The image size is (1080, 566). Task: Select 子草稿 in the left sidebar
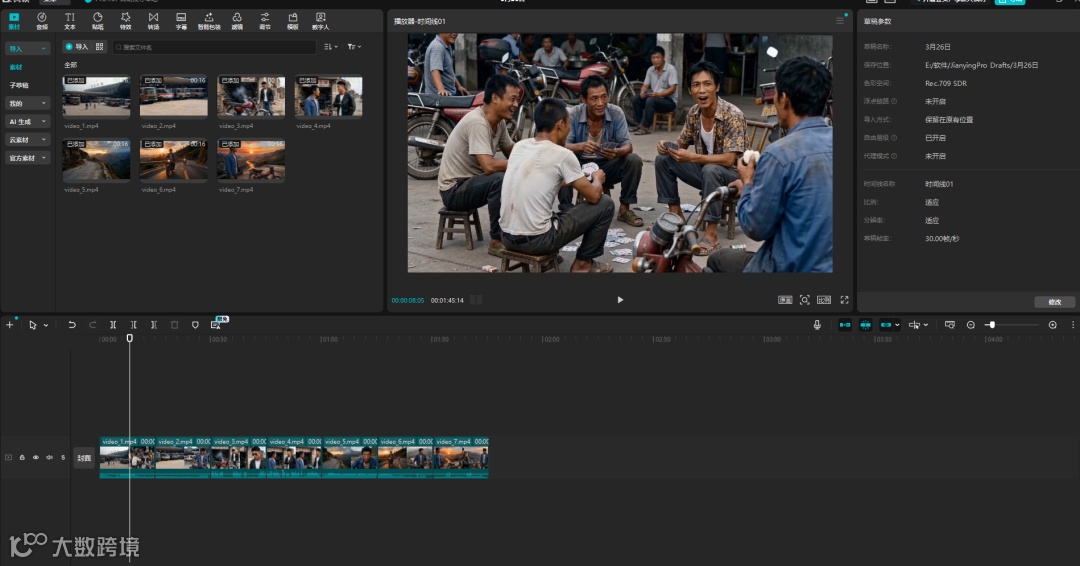19,85
